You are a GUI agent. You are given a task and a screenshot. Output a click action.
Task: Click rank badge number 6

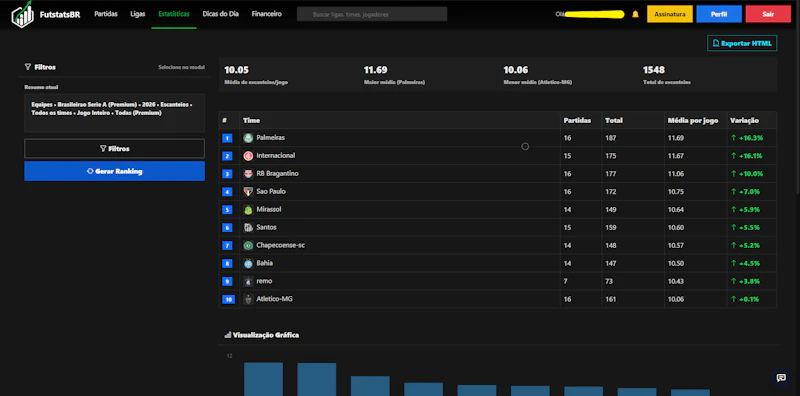pos(227,228)
